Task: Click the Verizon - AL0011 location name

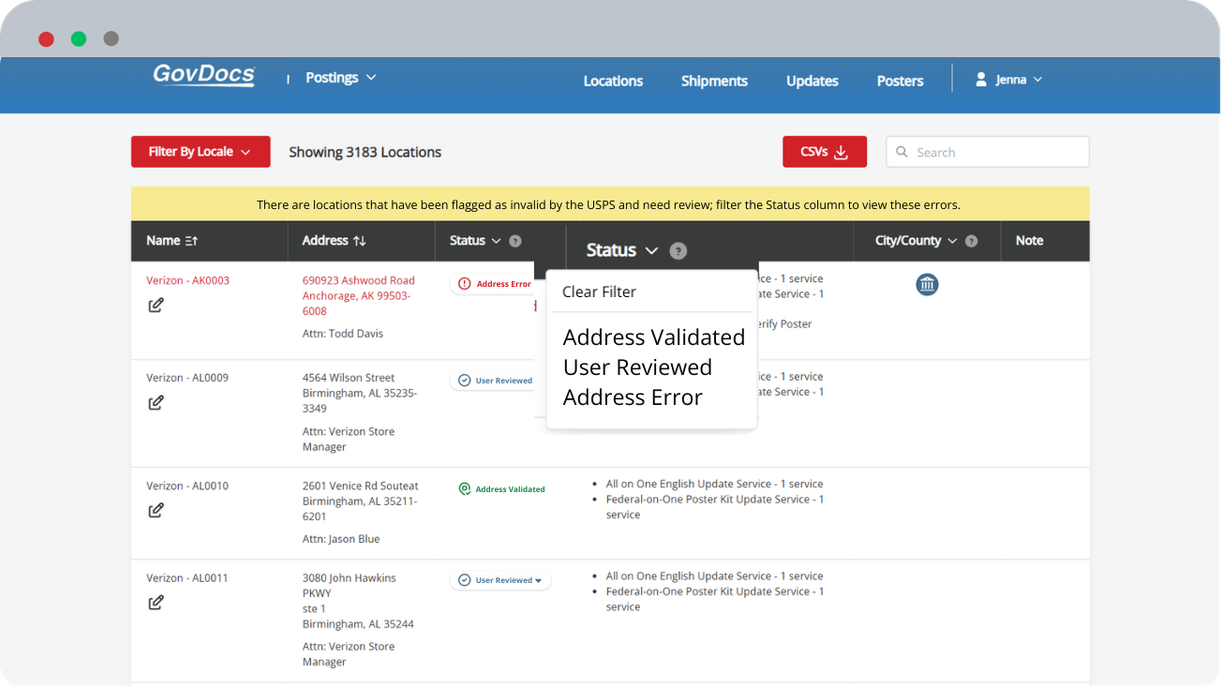Action: click(x=188, y=578)
